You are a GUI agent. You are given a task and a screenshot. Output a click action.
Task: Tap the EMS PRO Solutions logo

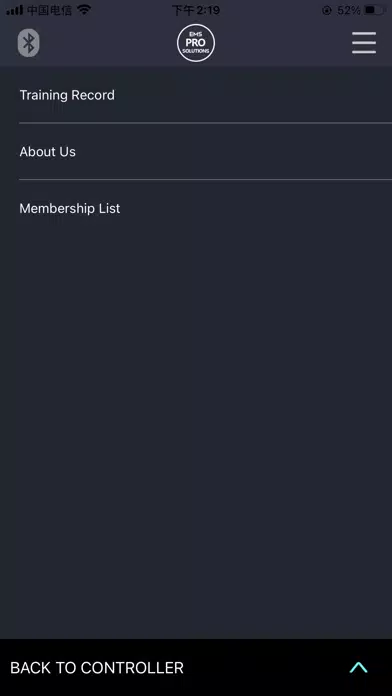[x=196, y=43]
